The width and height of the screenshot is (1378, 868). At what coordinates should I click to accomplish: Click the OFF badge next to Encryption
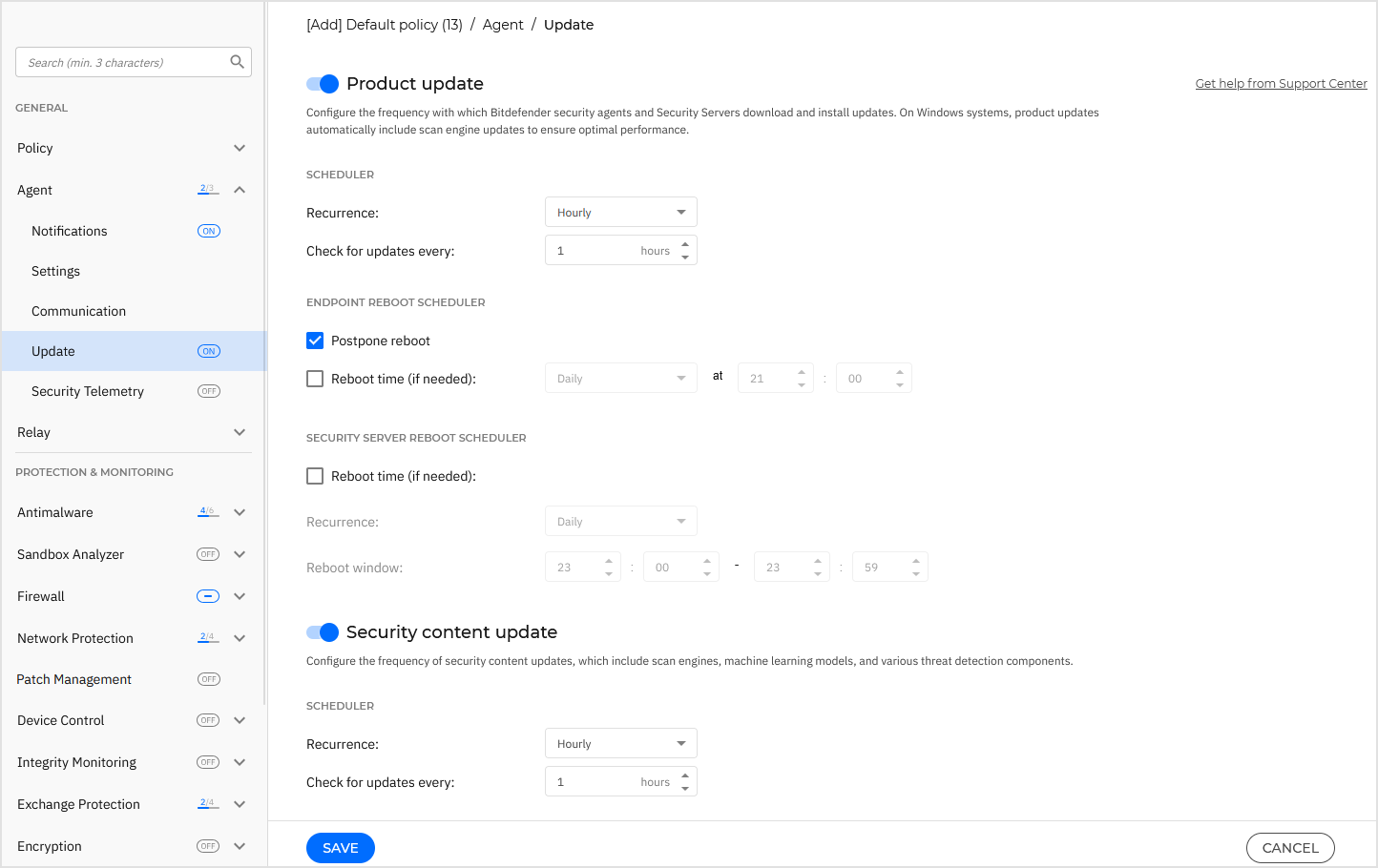207,845
